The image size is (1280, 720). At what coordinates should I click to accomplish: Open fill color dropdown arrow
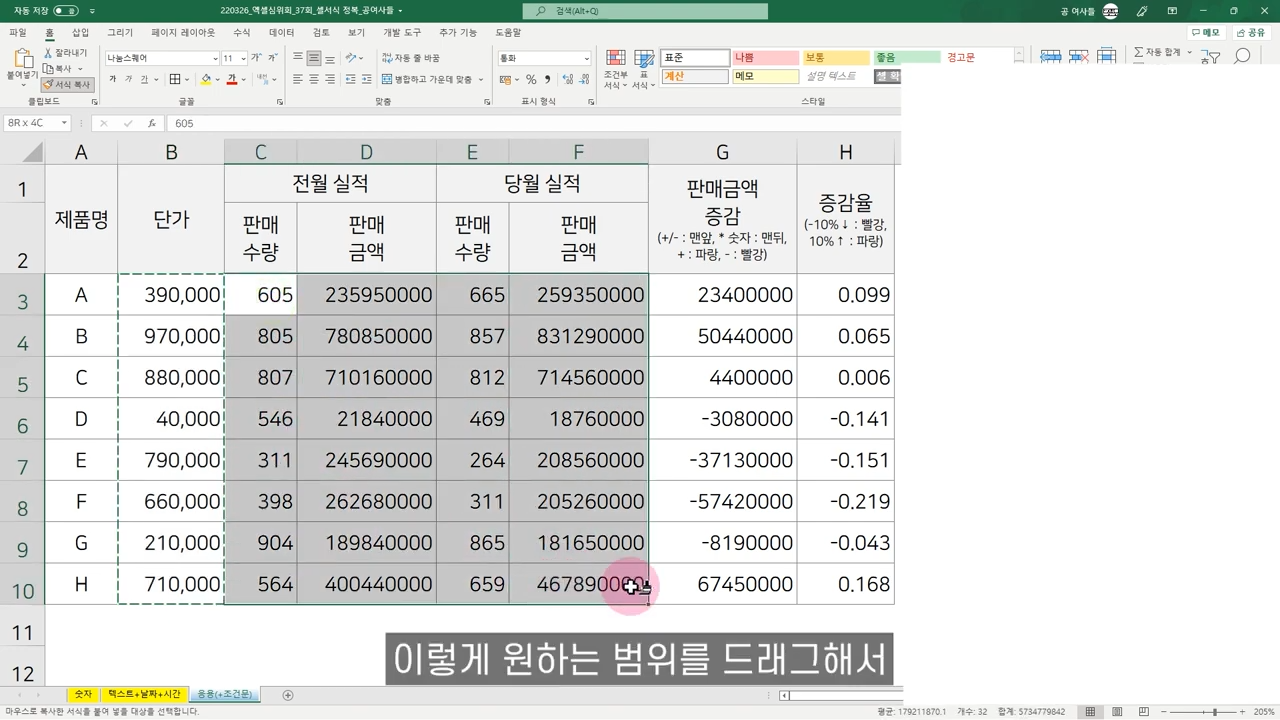coord(217,79)
